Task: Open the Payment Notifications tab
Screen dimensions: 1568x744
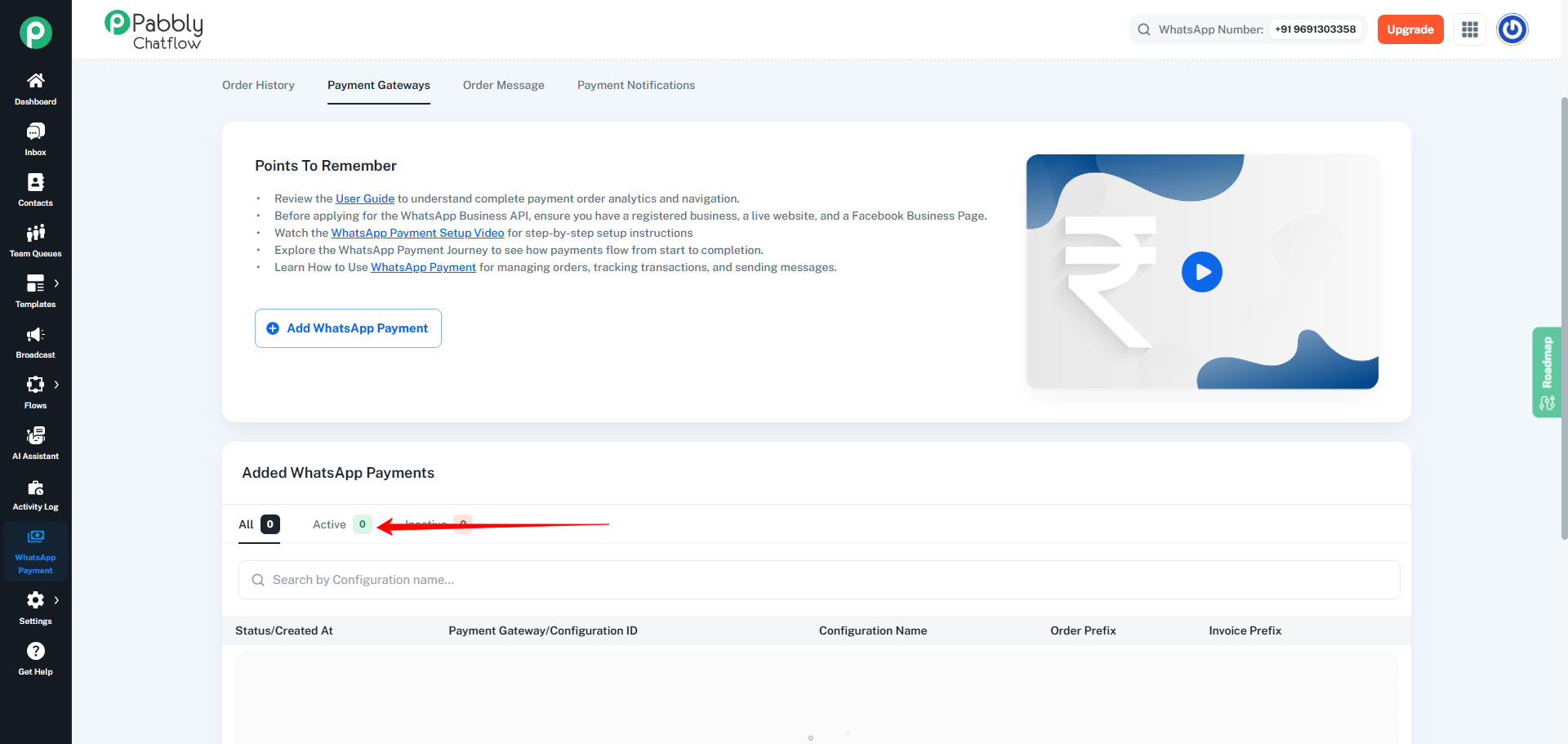Action: click(x=636, y=85)
